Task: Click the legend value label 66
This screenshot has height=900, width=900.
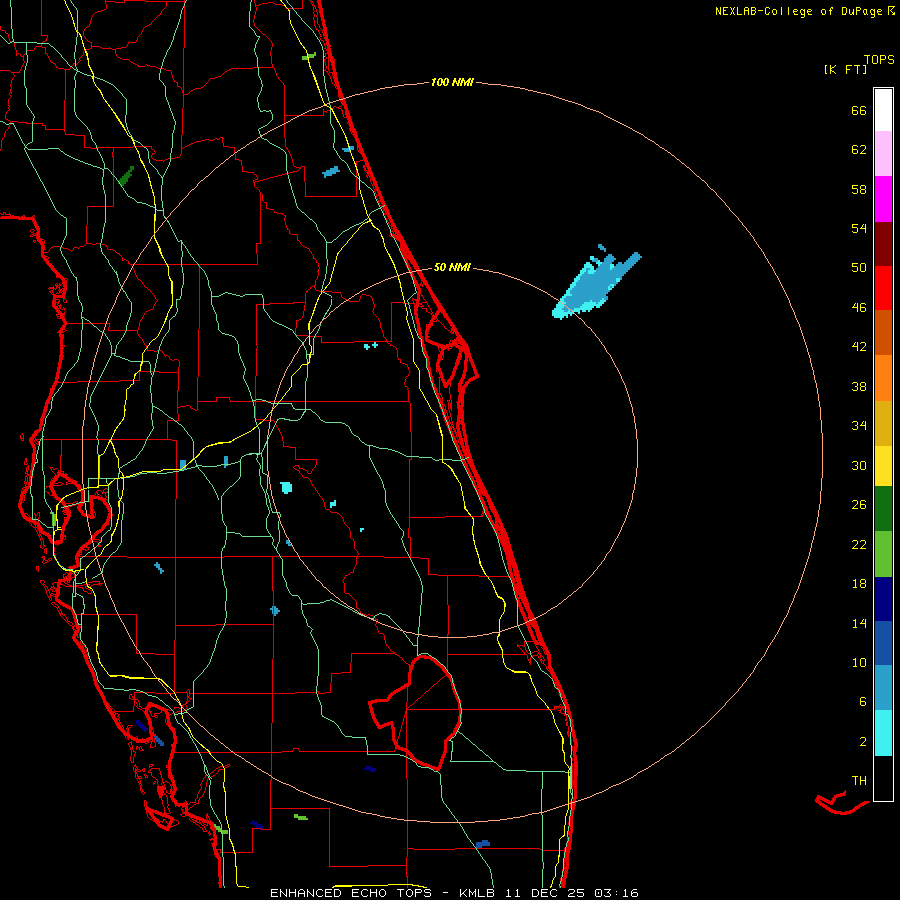Action: [859, 110]
